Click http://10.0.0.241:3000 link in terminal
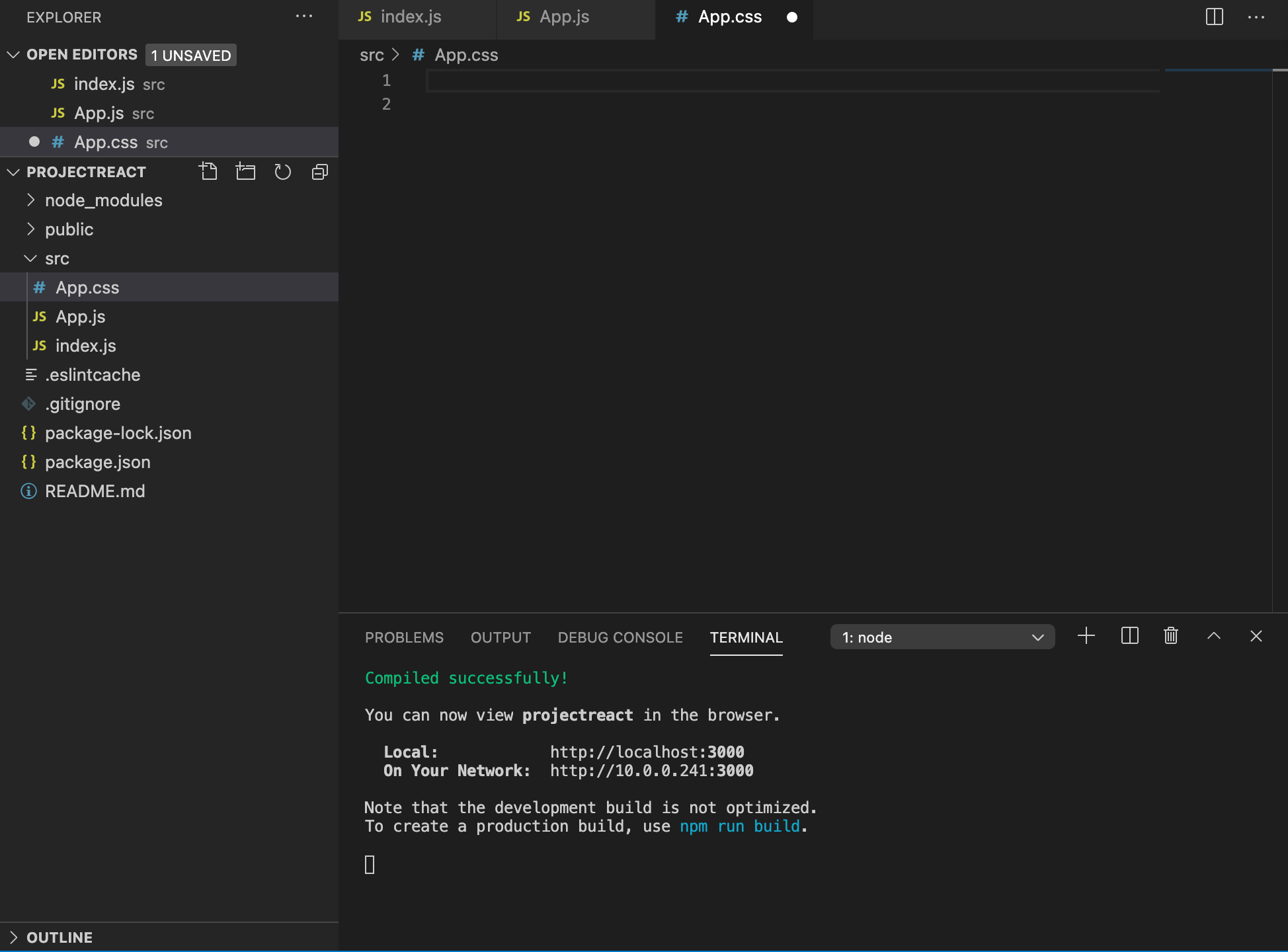1288x952 pixels. (x=652, y=770)
